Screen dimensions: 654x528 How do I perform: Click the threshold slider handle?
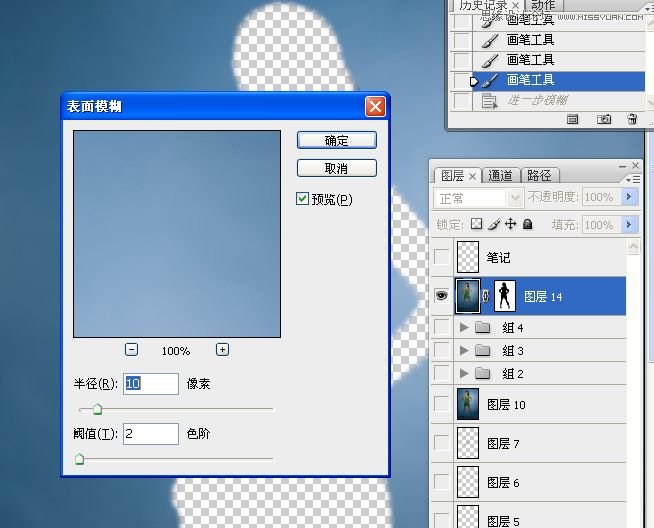79,459
